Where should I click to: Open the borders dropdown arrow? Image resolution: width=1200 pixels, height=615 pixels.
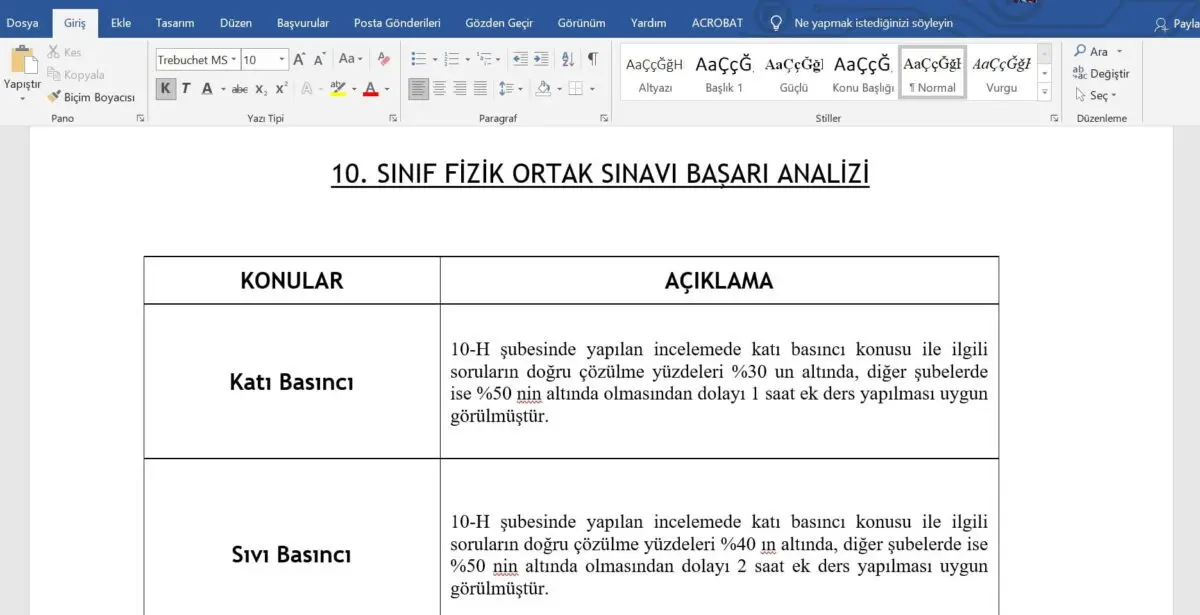[x=592, y=89]
